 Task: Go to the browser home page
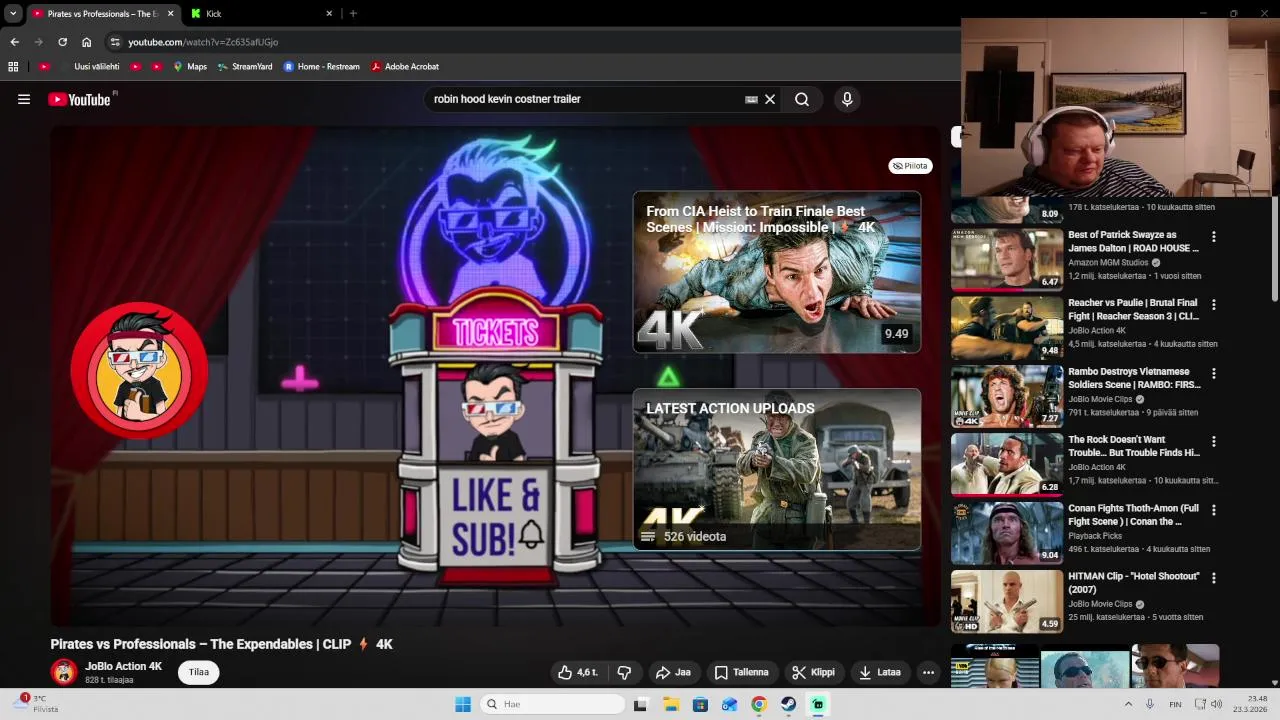pyautogui.click(x=86, y=42)
